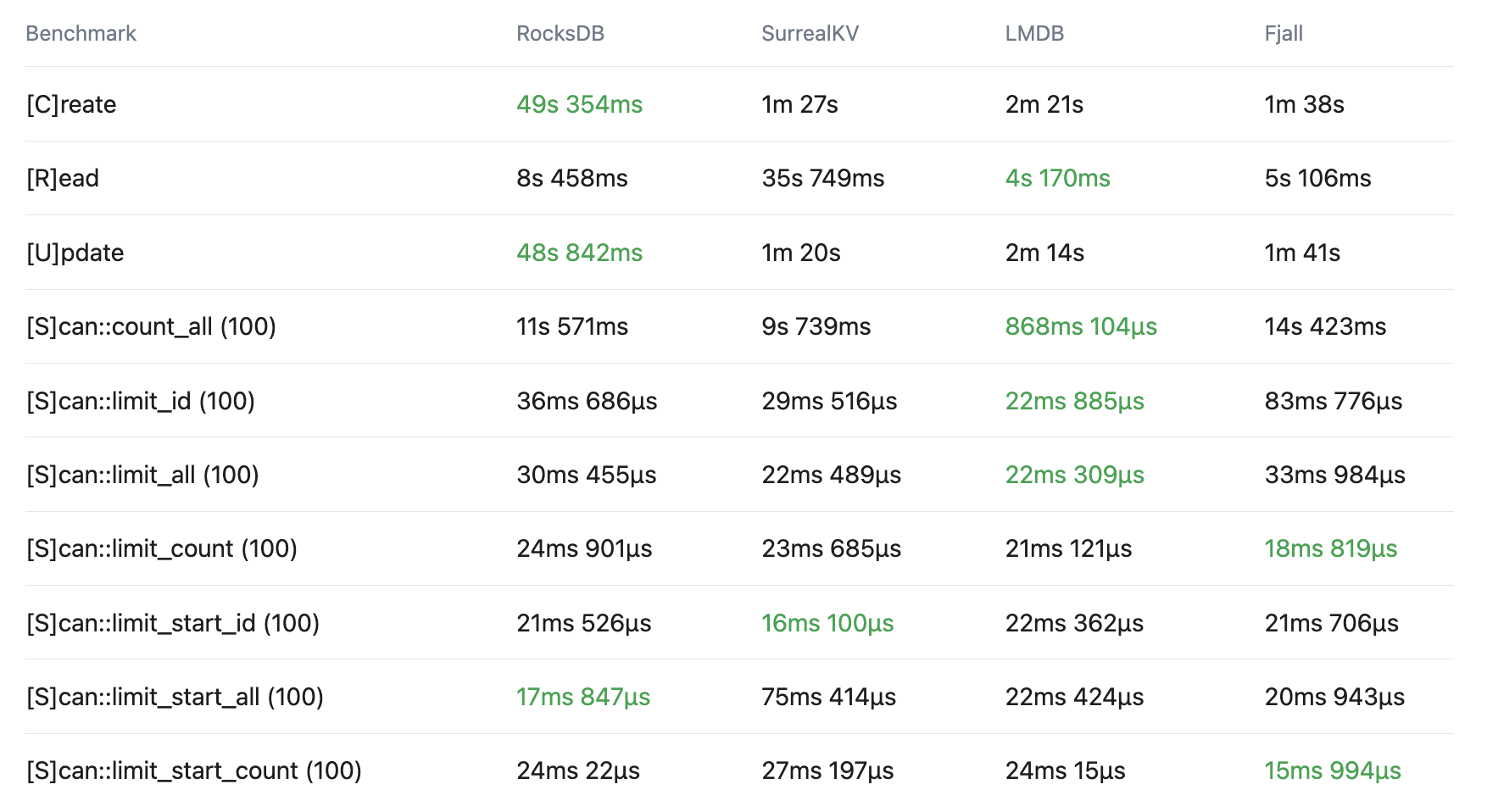The width and height of the screenshot is (1487, 812).
Task: Click the [S]can::limit_count (100) label
Action: pos(162,548)
